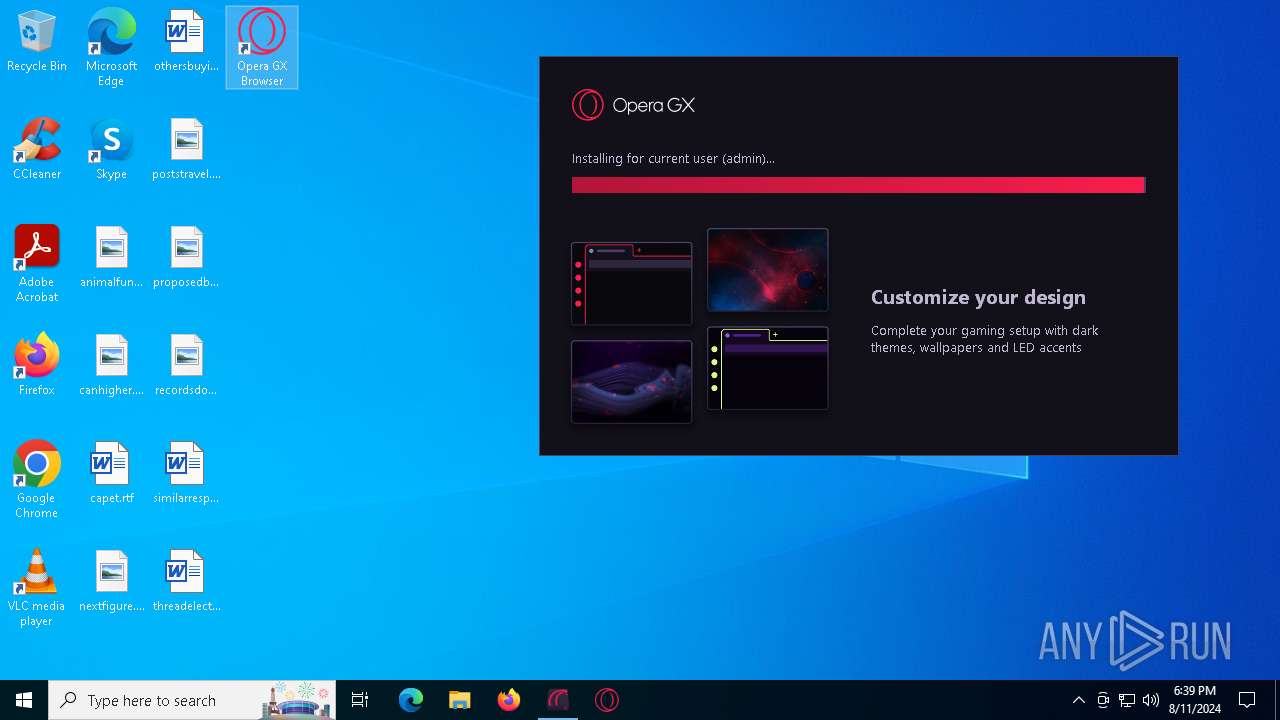This screenshot has height=720, width=1280.
Task: Click the Opera GX logo in installer
Action: (x=633, y=105)
